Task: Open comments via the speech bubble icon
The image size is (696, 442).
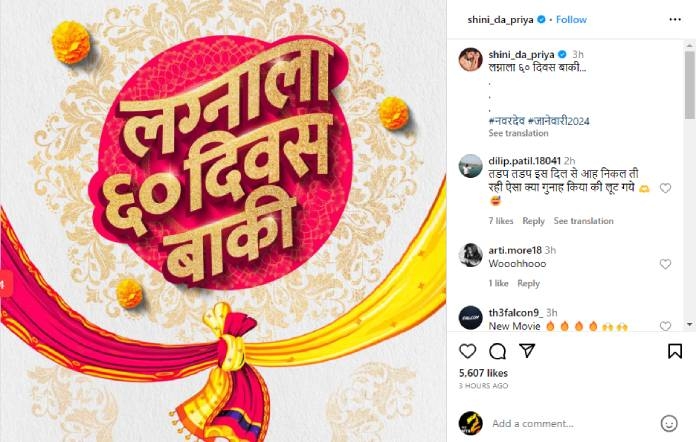Action: (x=497, y=351)
